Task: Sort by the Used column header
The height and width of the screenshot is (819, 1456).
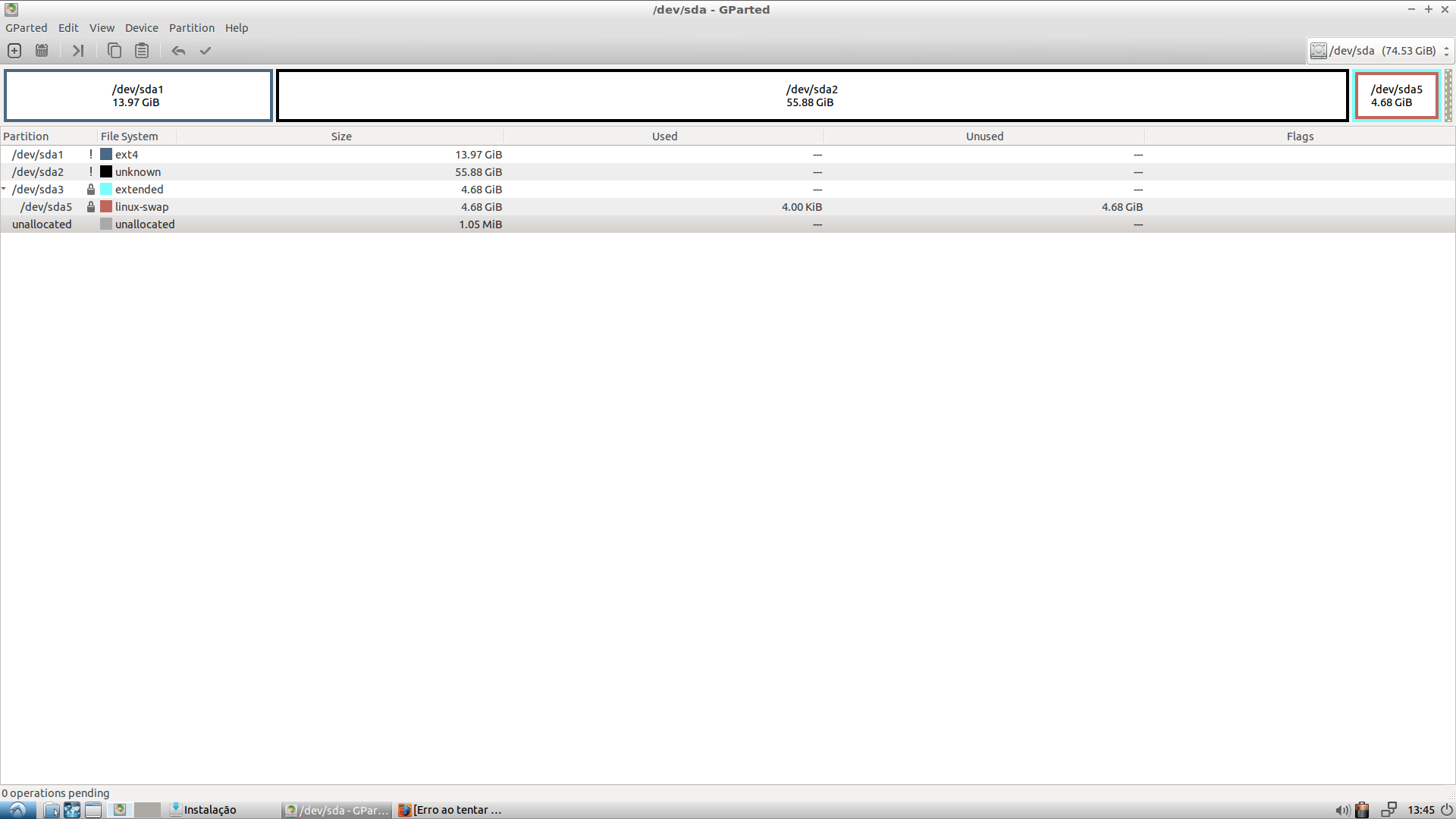Action: [664, 136]
